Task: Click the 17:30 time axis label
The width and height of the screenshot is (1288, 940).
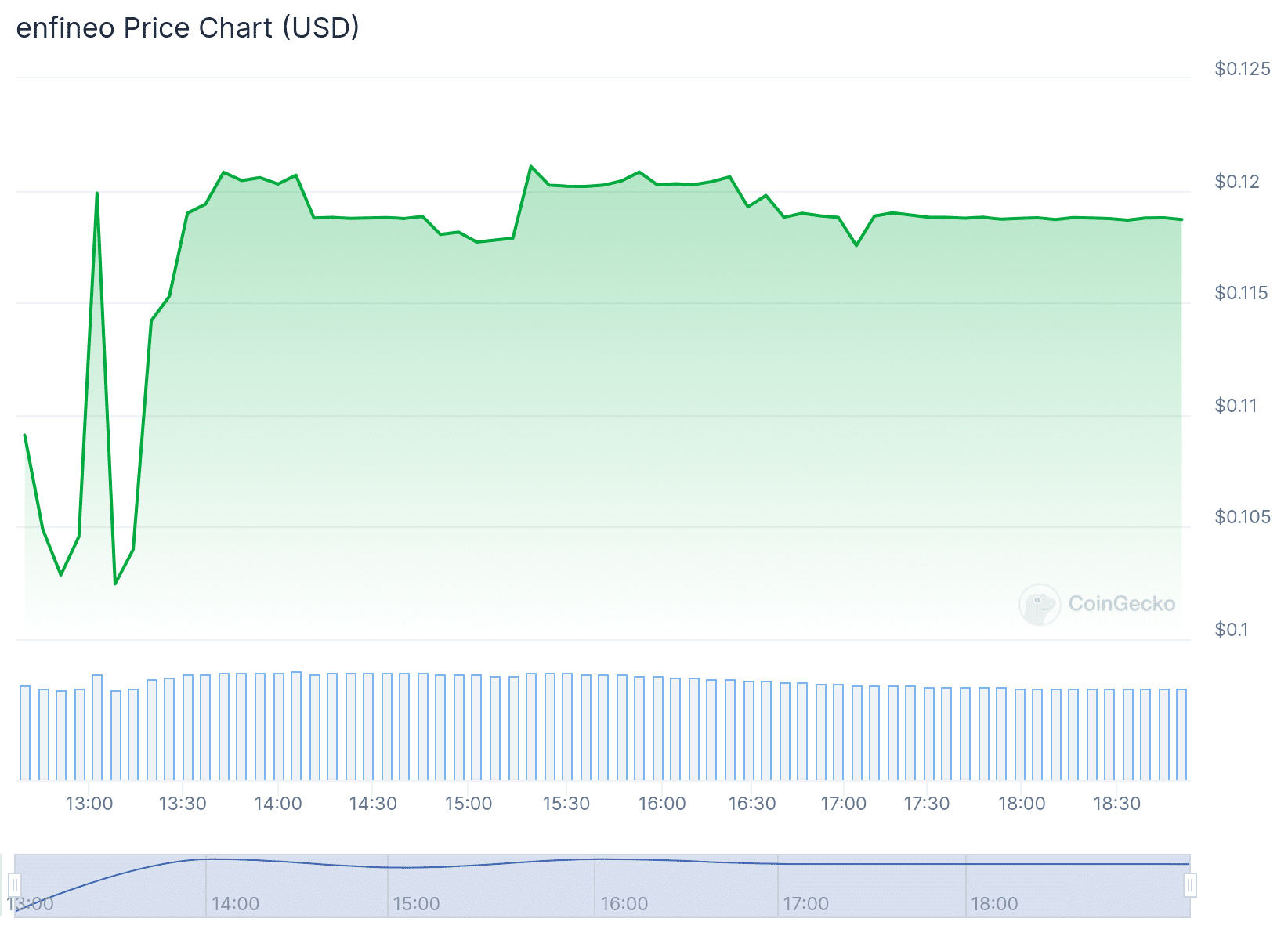Action: (927, 804)
